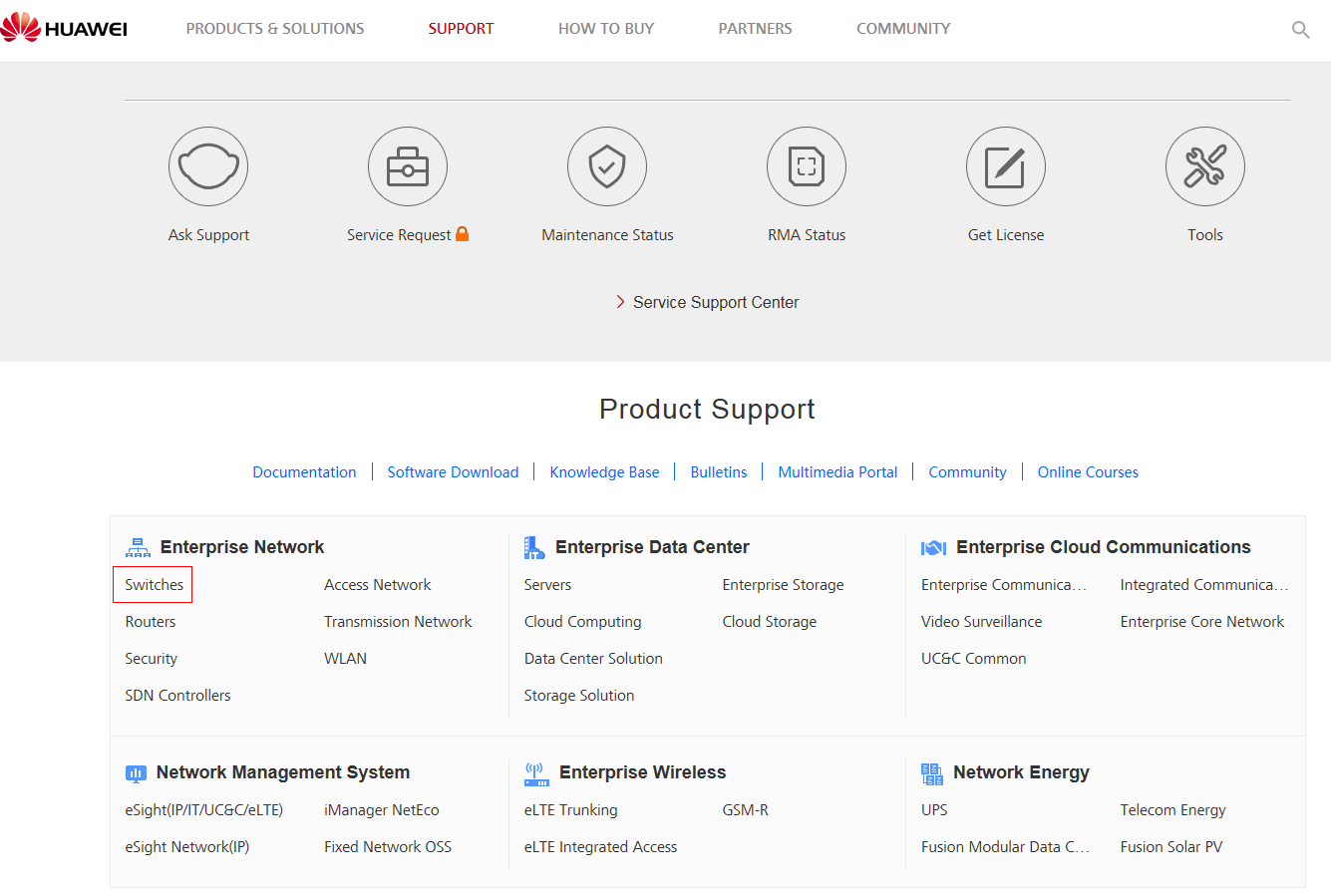Viewport: 1331px width, 896px height.
Task: Click the Network Energy category icon
Action: (x=932, y=773)
